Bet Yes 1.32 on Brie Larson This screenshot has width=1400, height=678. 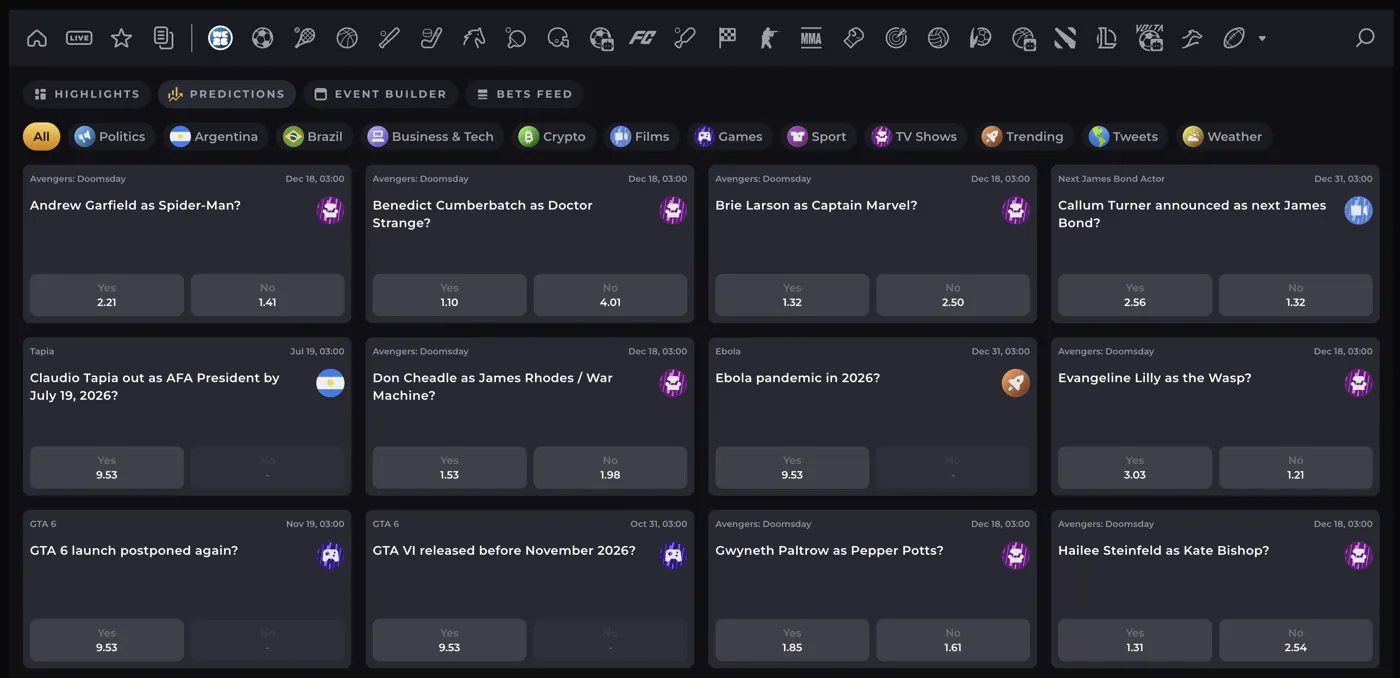tap(792, 295)
